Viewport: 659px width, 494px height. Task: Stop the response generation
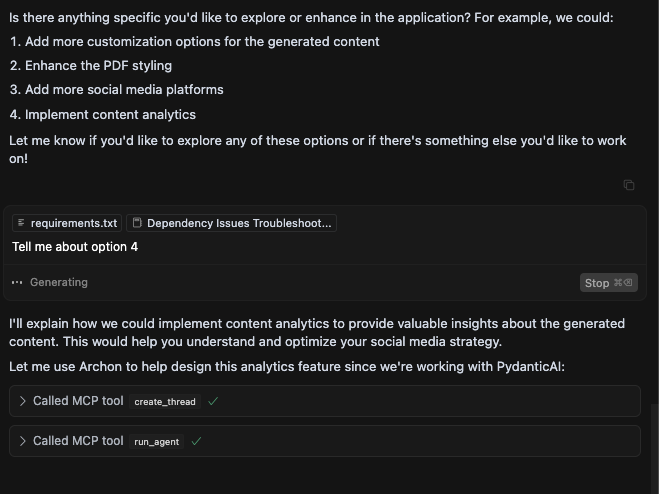coord(609,283)
